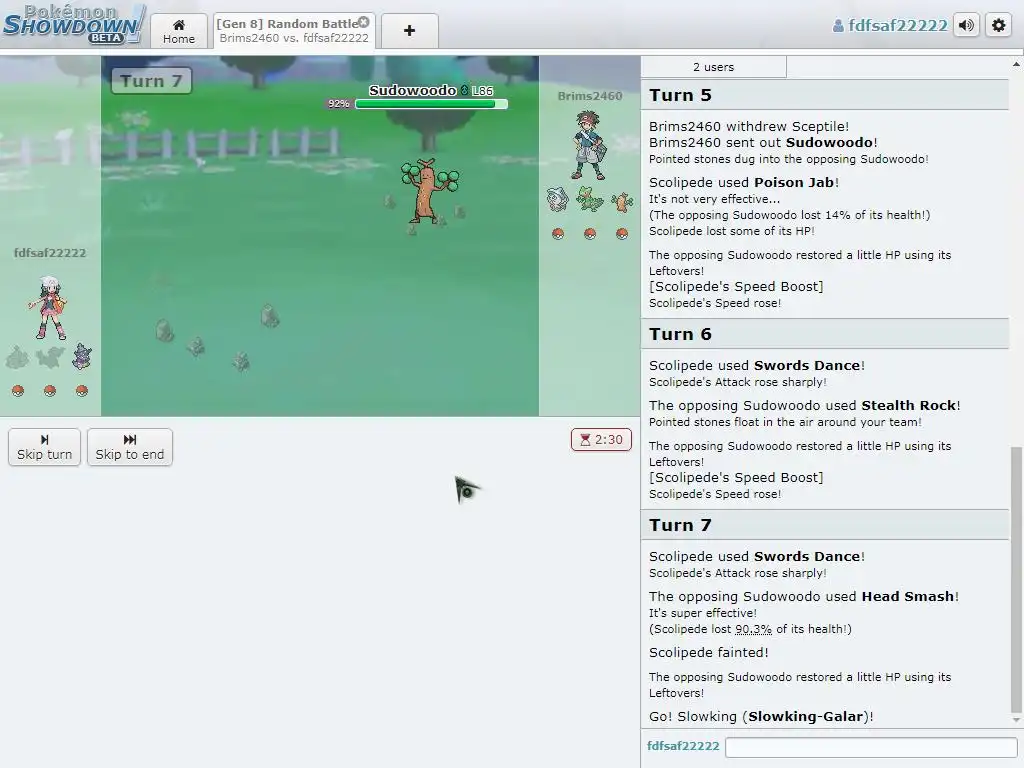The height and width of the screenshot is (768, 1024).
Task: Click the fdfsaf22222 name label above your trainer
Action: point(50,253)
